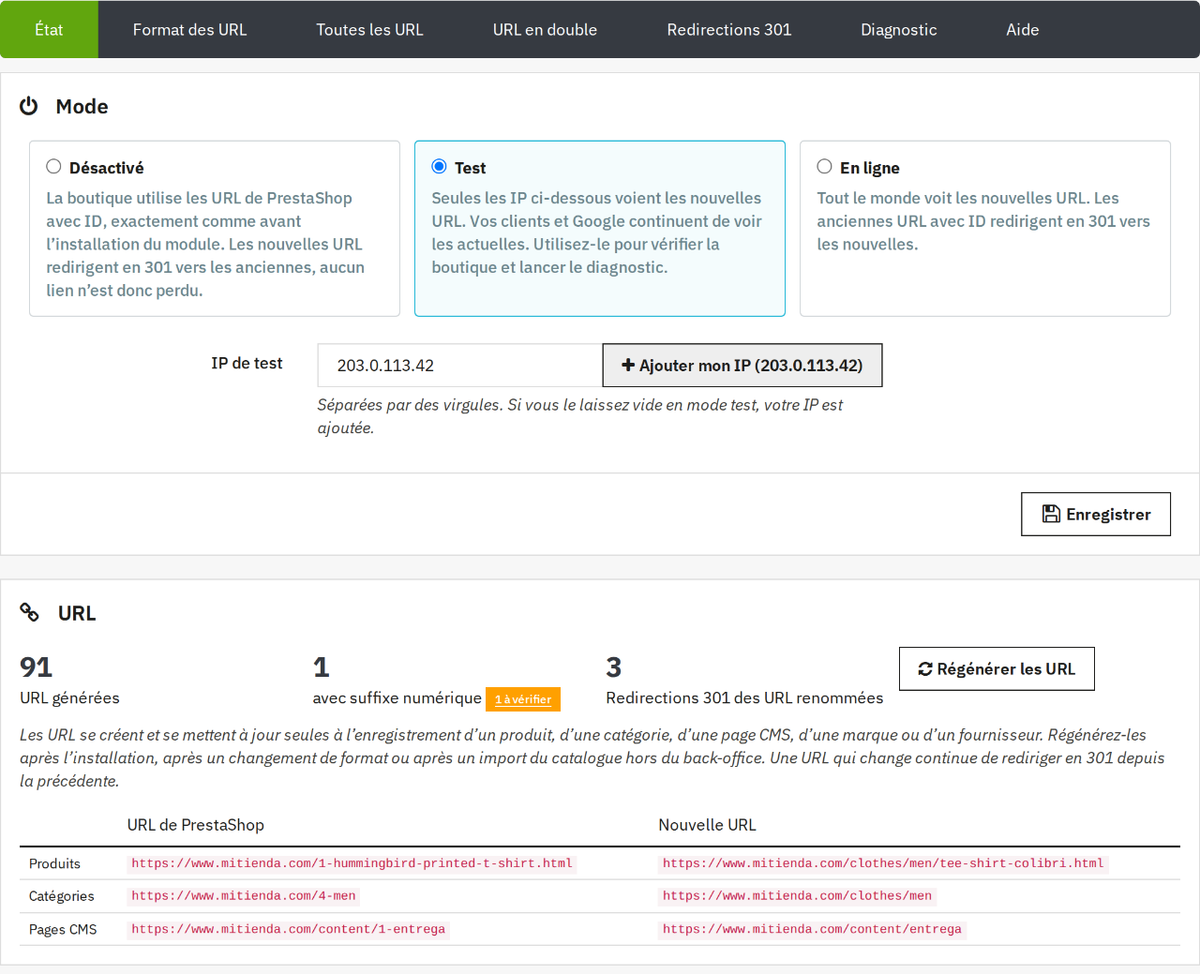Click the power icon beside Mode heading

pyautogui.click(x=29, y=106)
